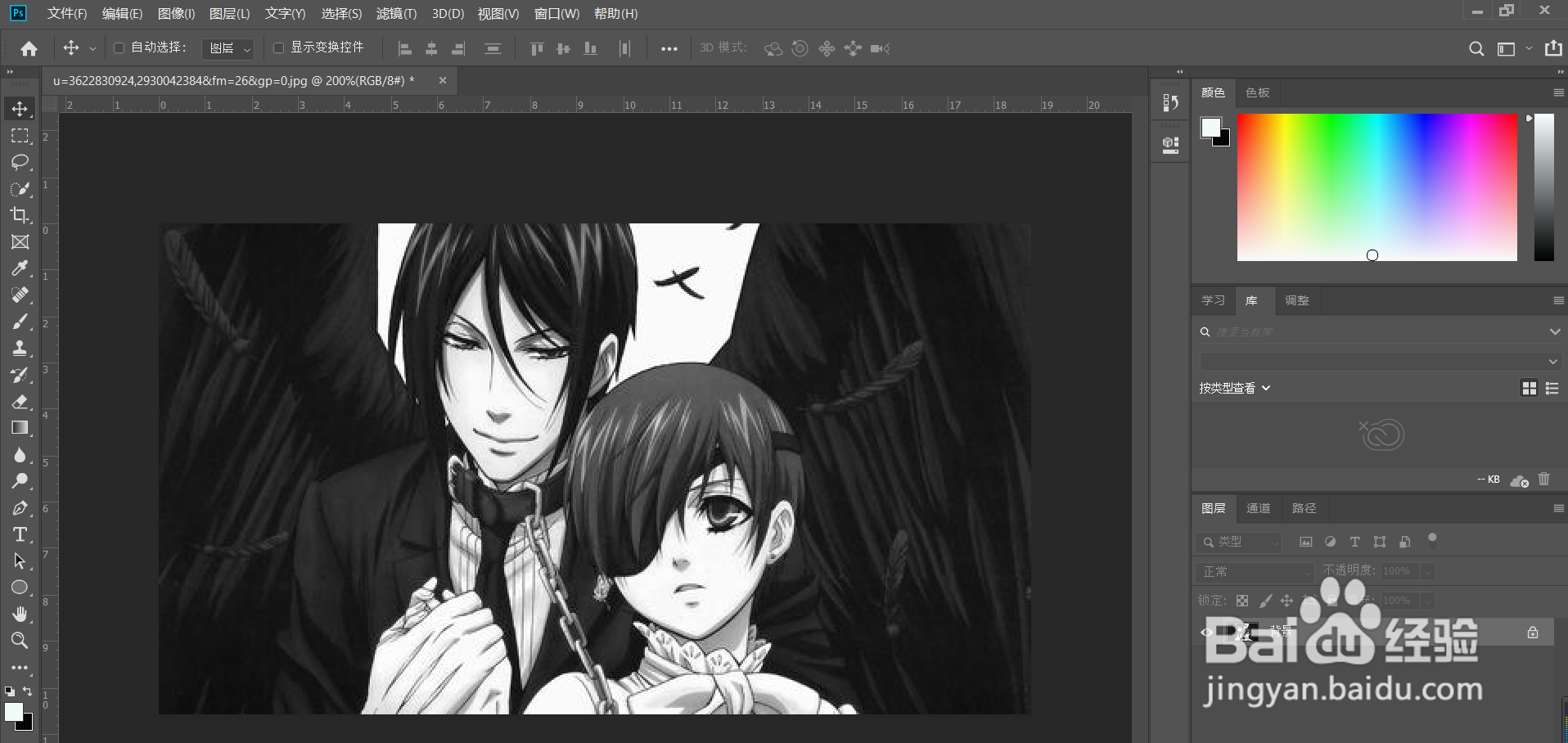Screen dimensions: 1568x743
Task: Go to the Home screen icon
Action: click(x=29, y=48)
